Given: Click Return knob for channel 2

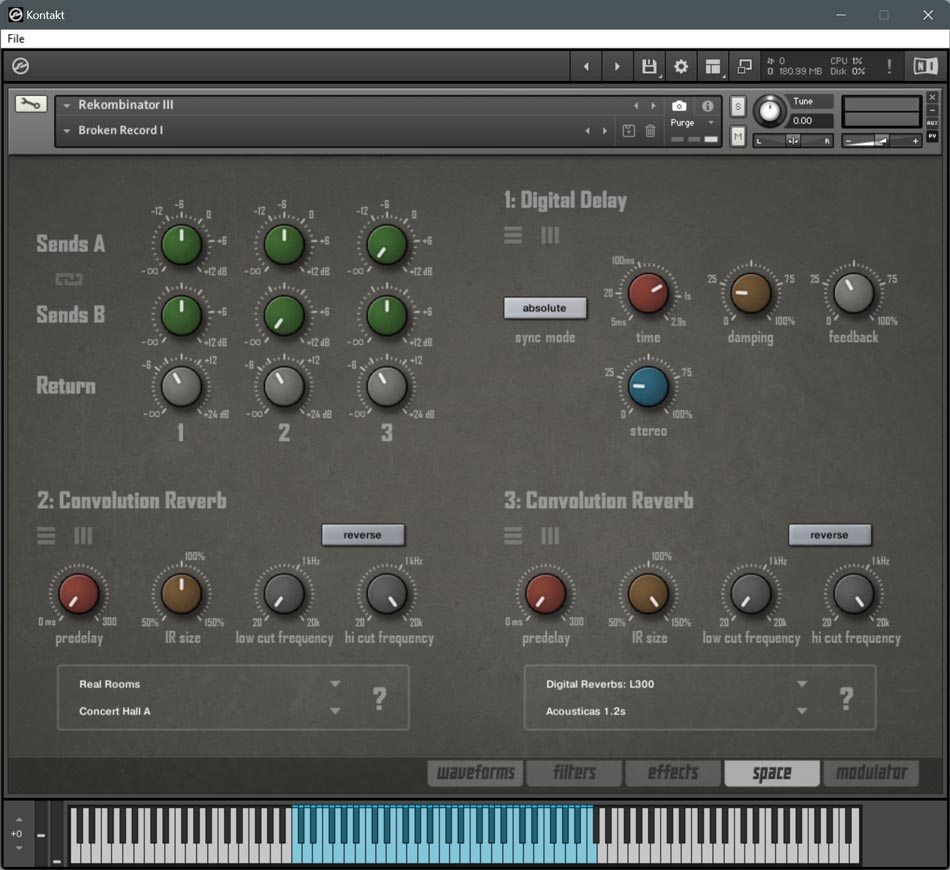Looking at the screenshot, I should (284, 387).
